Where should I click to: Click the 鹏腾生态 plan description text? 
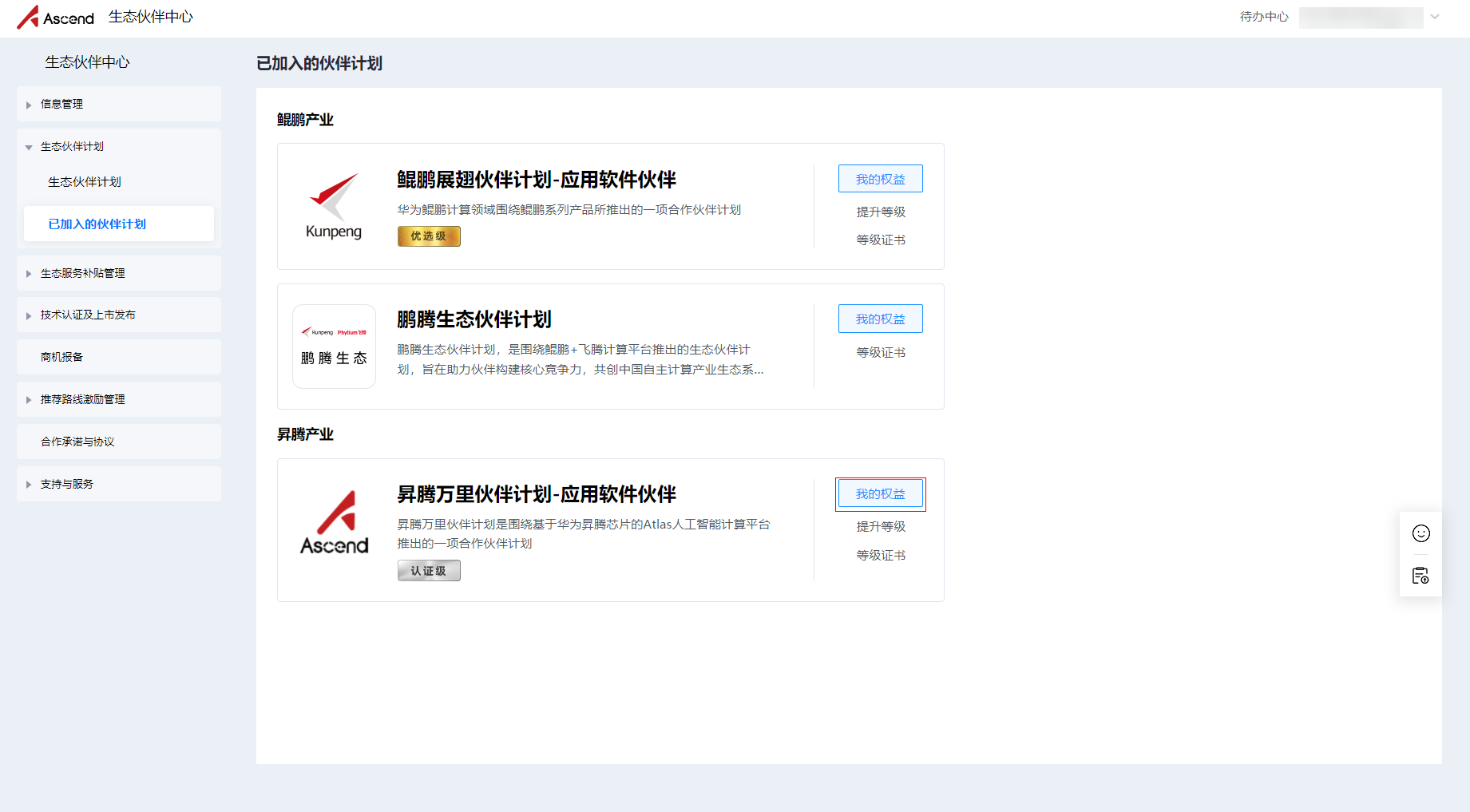[580, 359]
